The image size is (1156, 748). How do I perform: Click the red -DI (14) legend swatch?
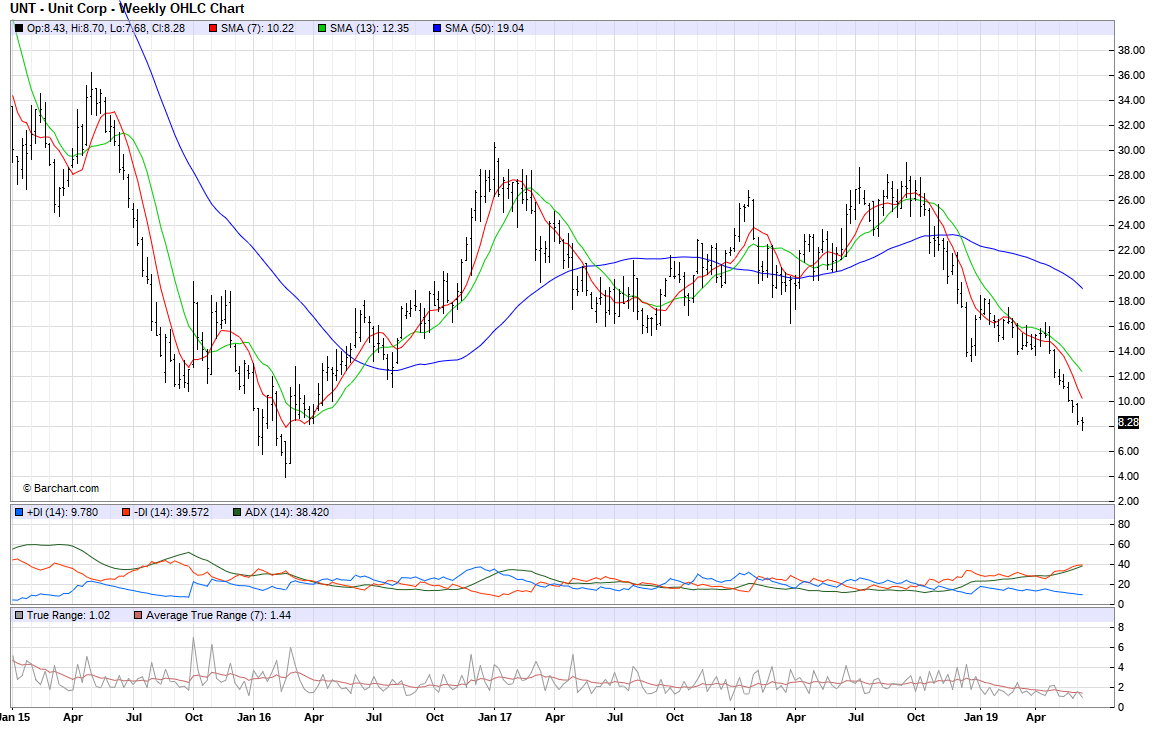point(125,512)
